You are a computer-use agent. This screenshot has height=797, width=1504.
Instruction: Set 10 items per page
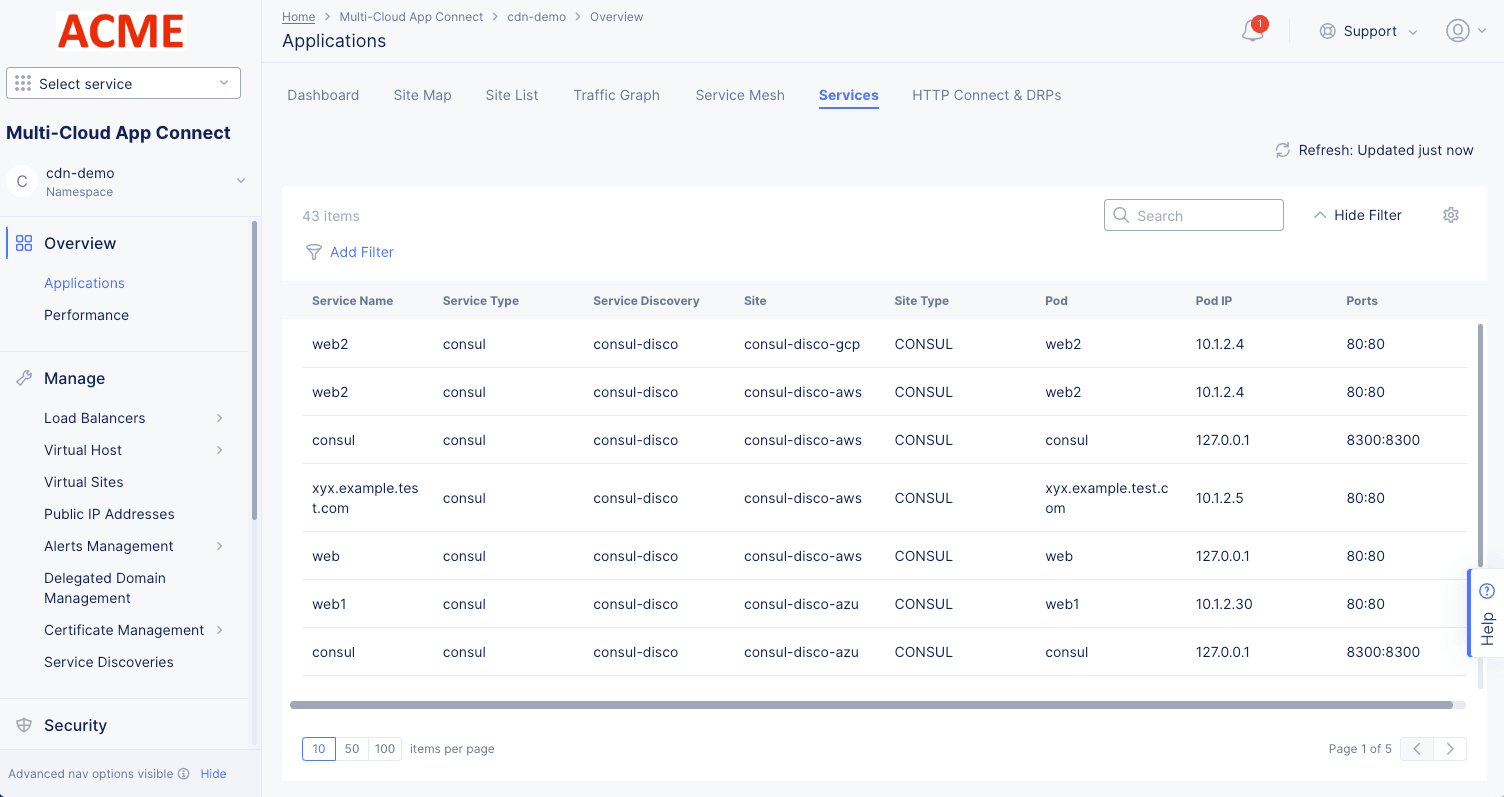[319, 749]
